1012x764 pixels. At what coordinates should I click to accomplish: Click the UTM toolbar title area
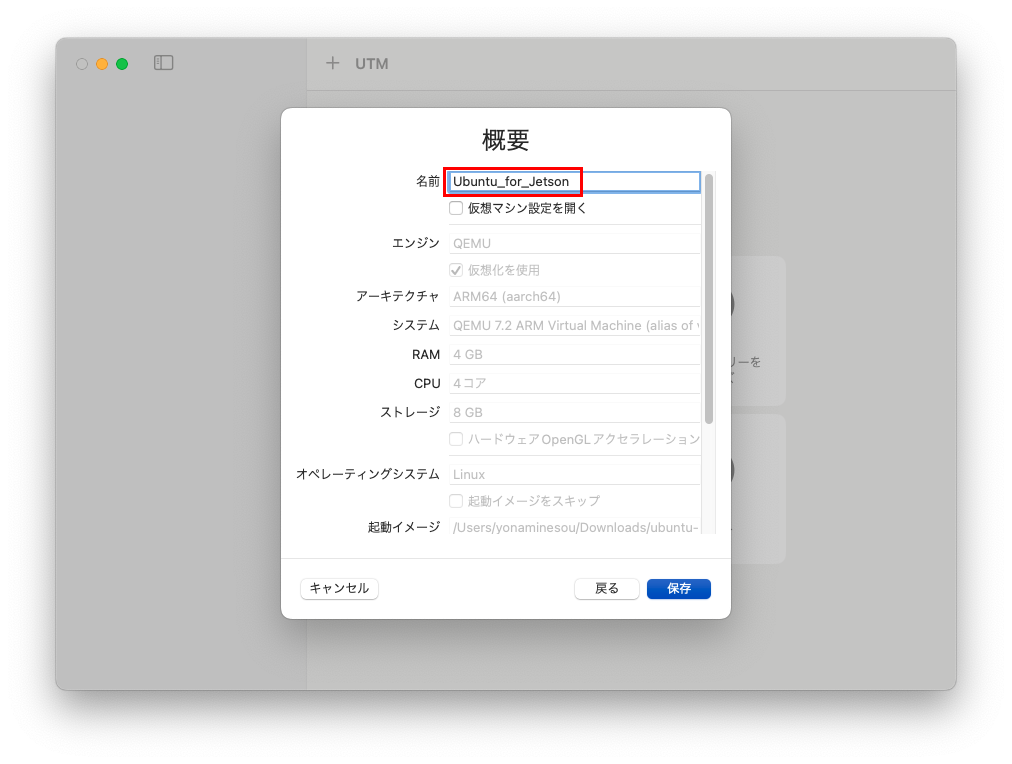click(x=370, y=63)
